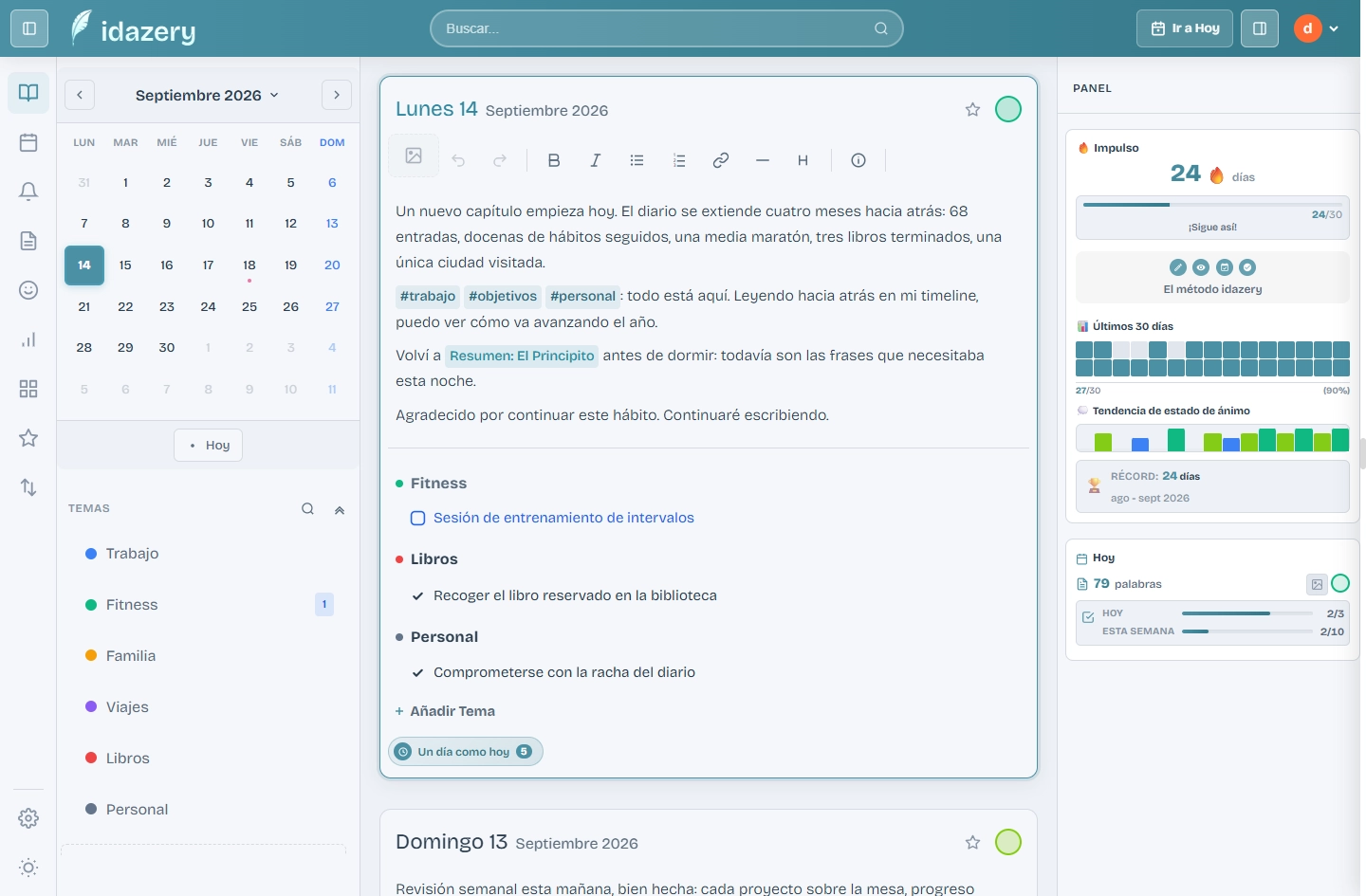Image resolution: width=1366 pixels, height=896 pixels.
Task: Undo the last edit
Action: 458,160
